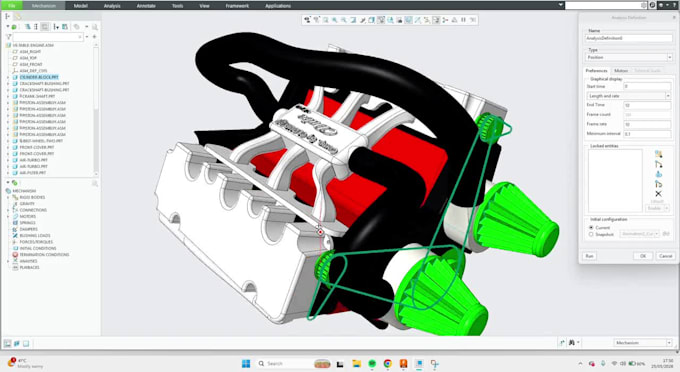Screen dimensions: 680x372
Task: Open the Motors tab in Analysis Definition
Action: coord(621,70)
